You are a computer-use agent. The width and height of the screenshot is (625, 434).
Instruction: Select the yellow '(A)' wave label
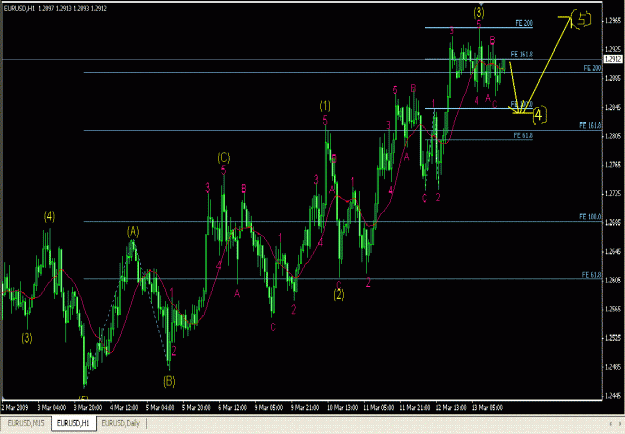(133, 231)
